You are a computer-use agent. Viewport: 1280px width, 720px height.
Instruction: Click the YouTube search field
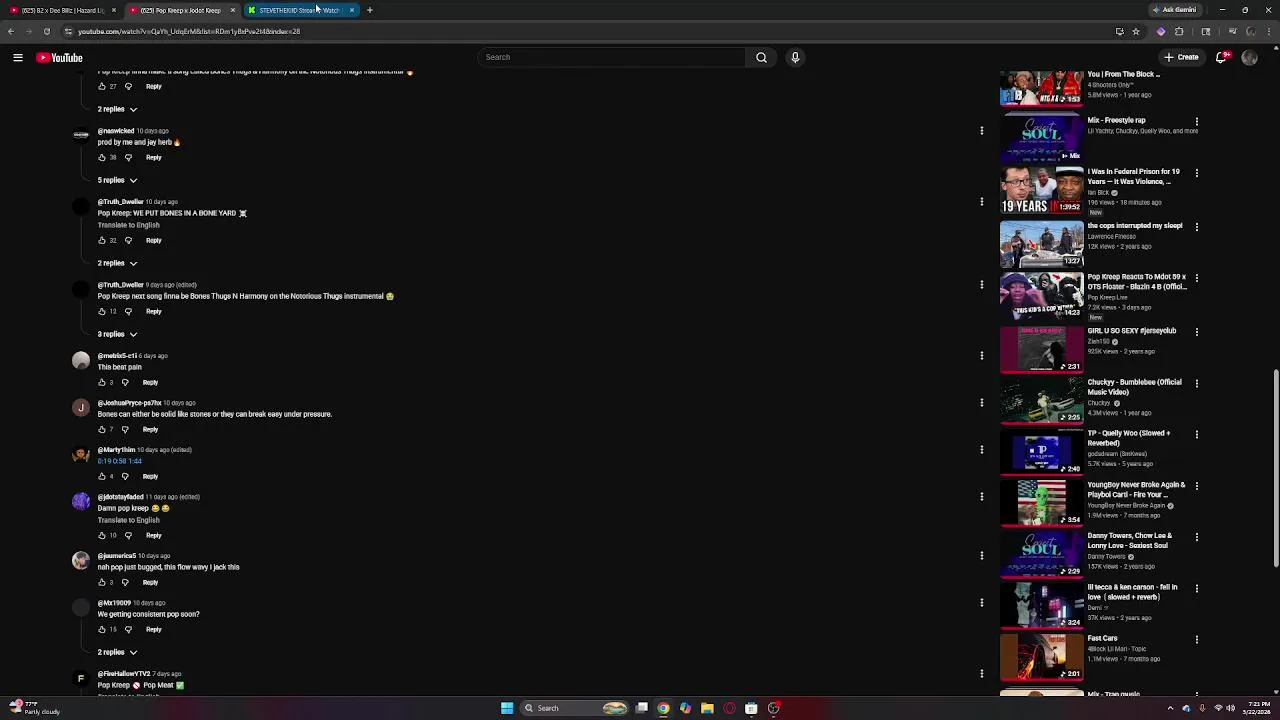[612, 57]
